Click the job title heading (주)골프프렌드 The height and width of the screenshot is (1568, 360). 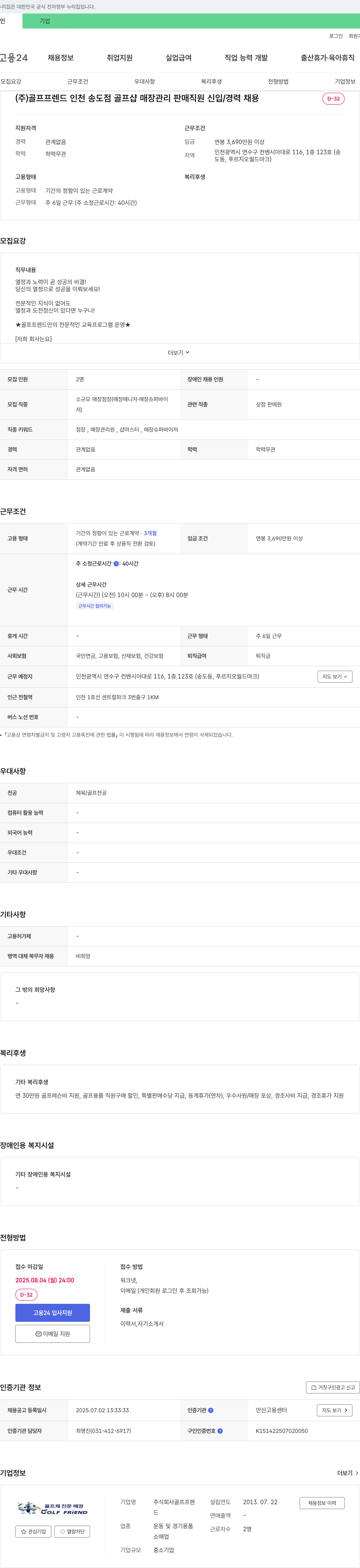pyautogui.click(x=137, y=98)
